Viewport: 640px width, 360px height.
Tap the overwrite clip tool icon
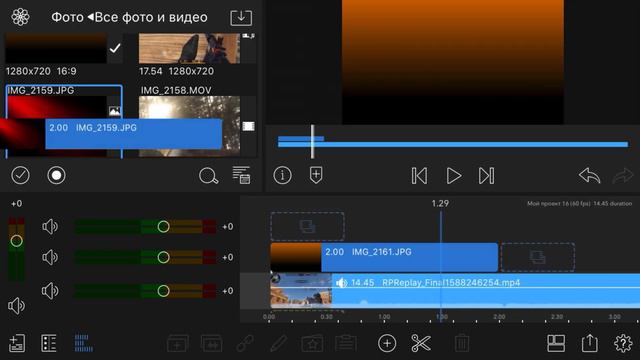(211, 343)
